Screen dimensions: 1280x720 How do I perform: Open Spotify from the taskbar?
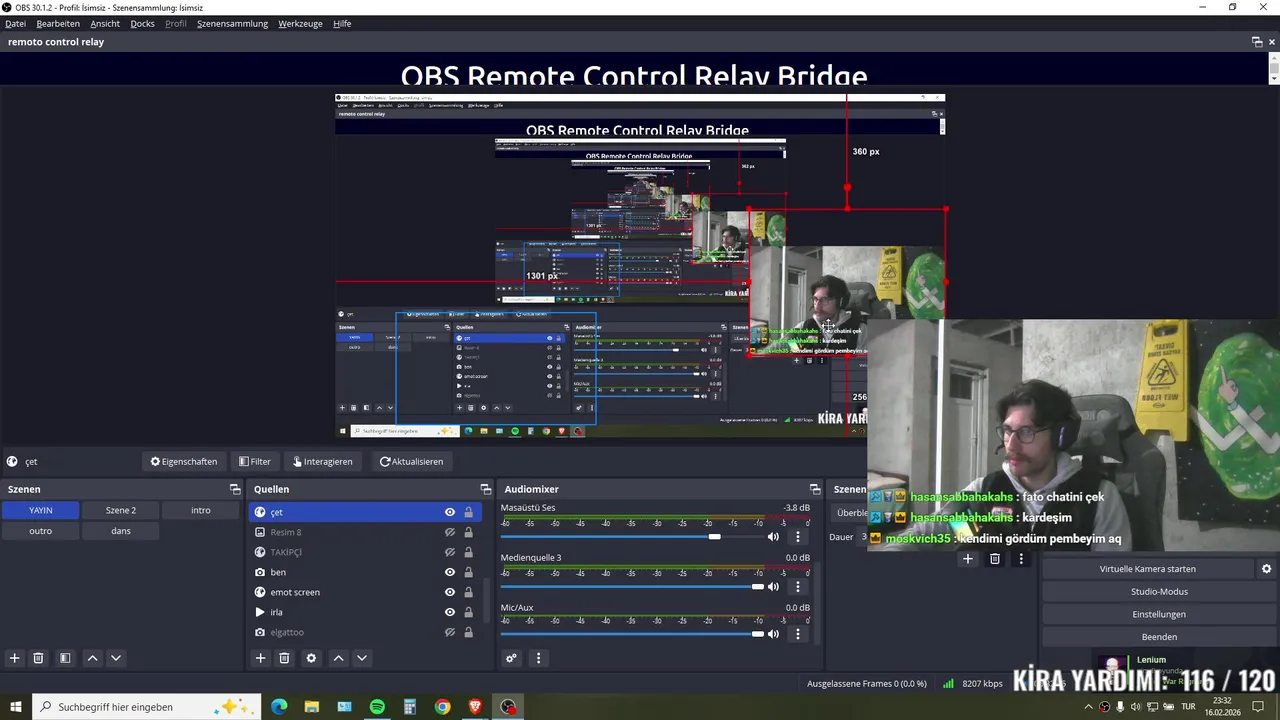[x=377, y=707]
